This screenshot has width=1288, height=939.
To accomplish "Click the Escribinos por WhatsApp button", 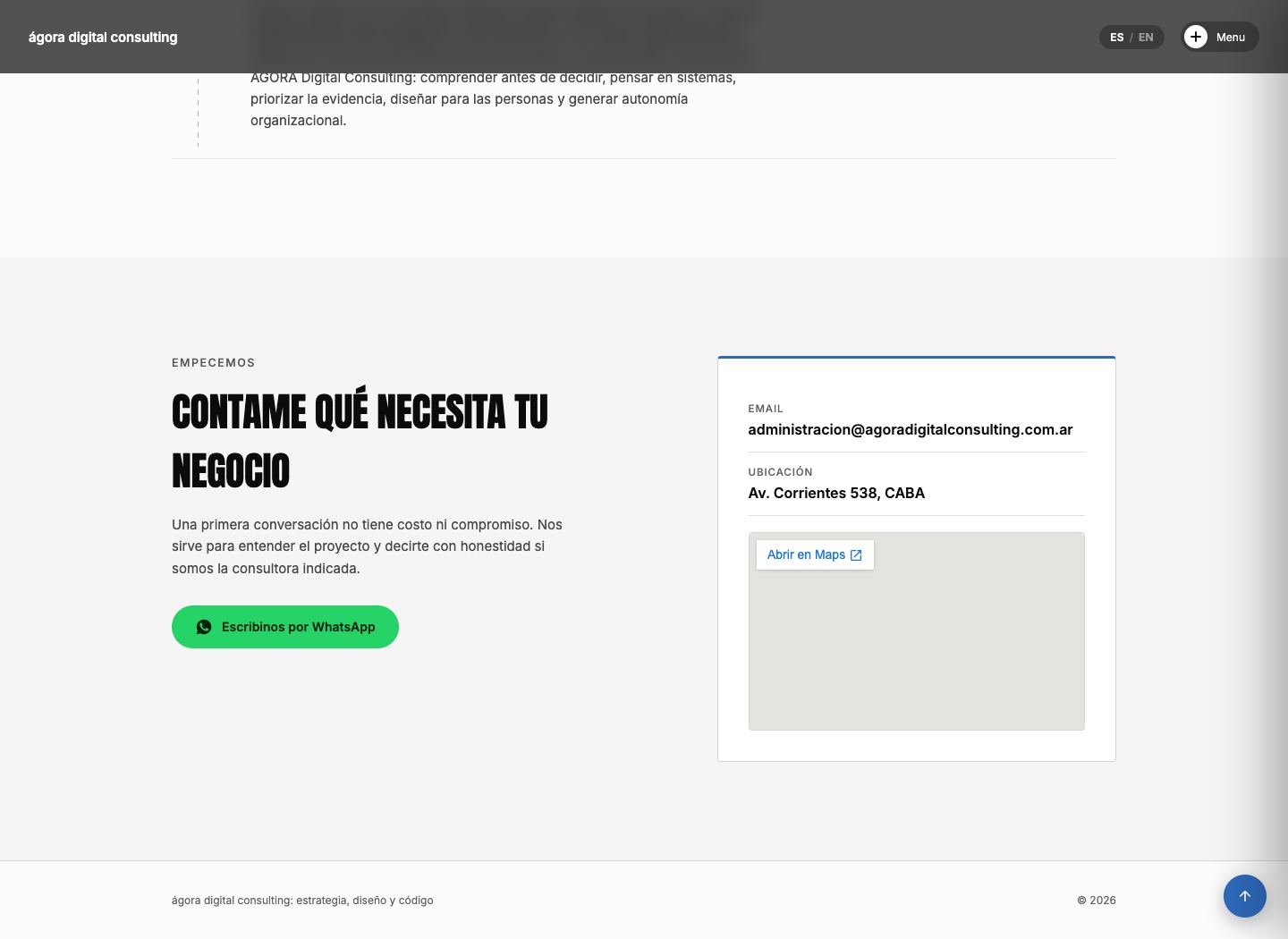I will (x=285, y=627).
